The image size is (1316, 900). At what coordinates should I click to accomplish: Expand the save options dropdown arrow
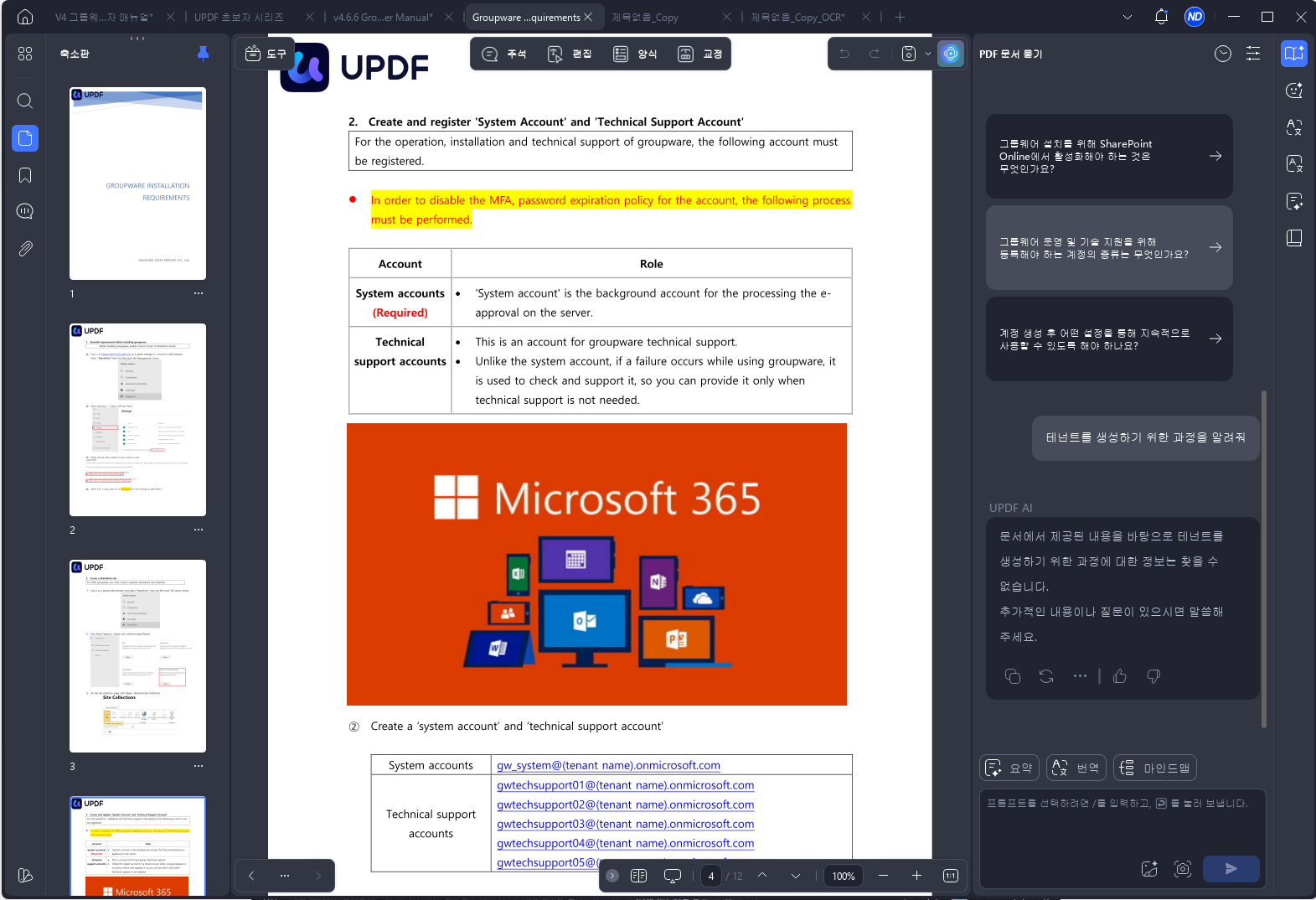tap(927, 54)
